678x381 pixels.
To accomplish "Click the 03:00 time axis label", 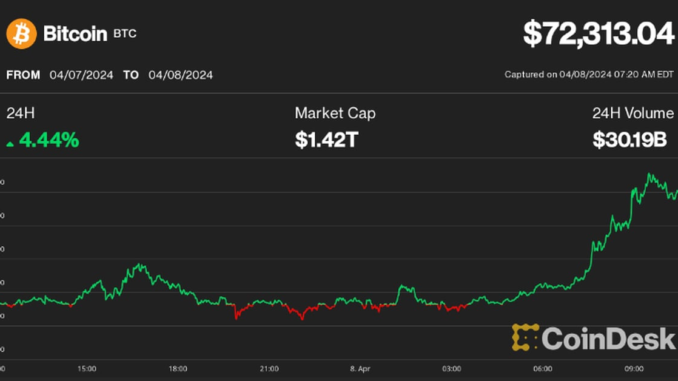I will pos(451,369).
